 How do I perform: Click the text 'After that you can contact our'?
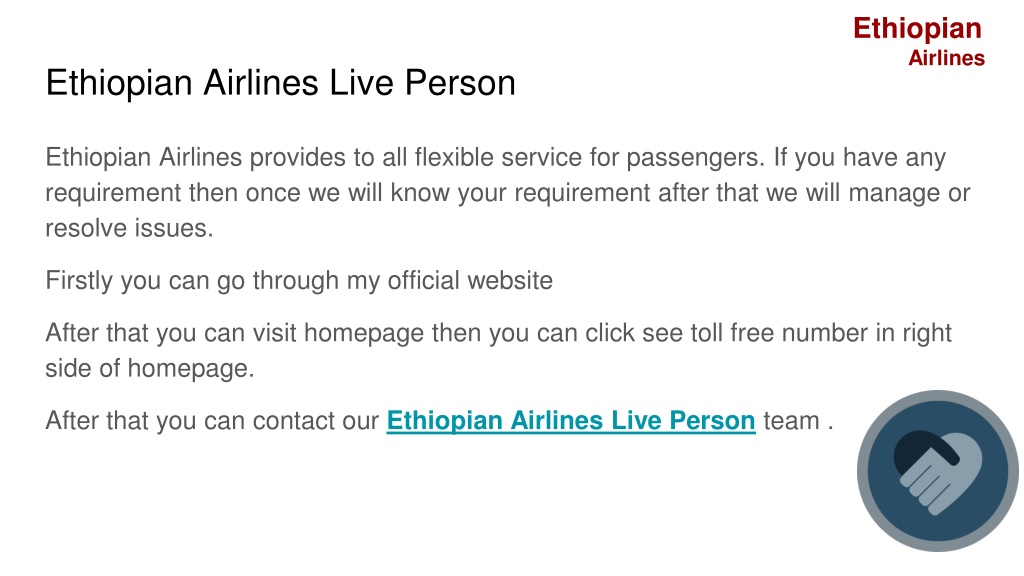point(212,421)
